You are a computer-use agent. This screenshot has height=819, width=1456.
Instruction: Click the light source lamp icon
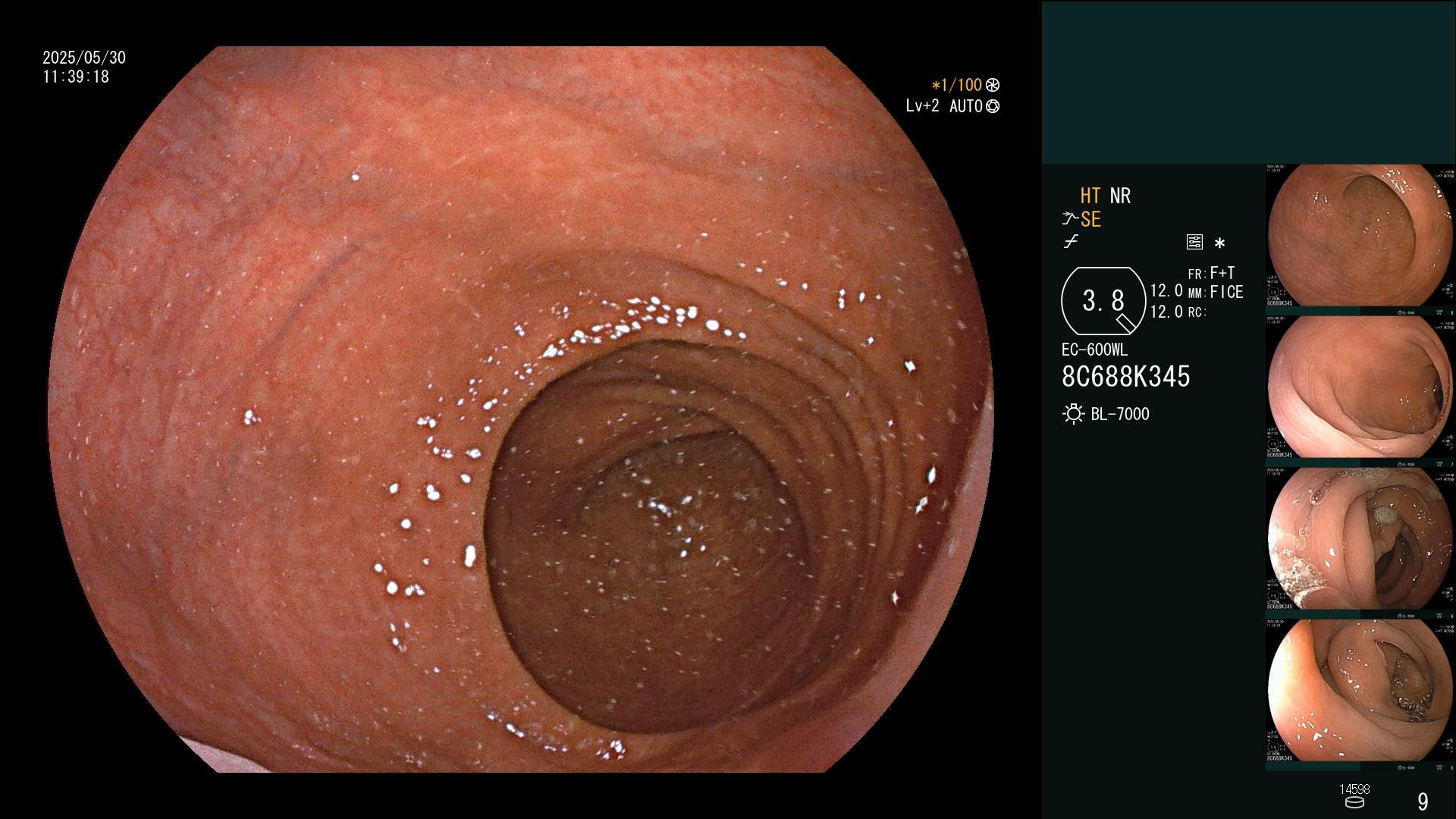click(x=1073, y=414)
